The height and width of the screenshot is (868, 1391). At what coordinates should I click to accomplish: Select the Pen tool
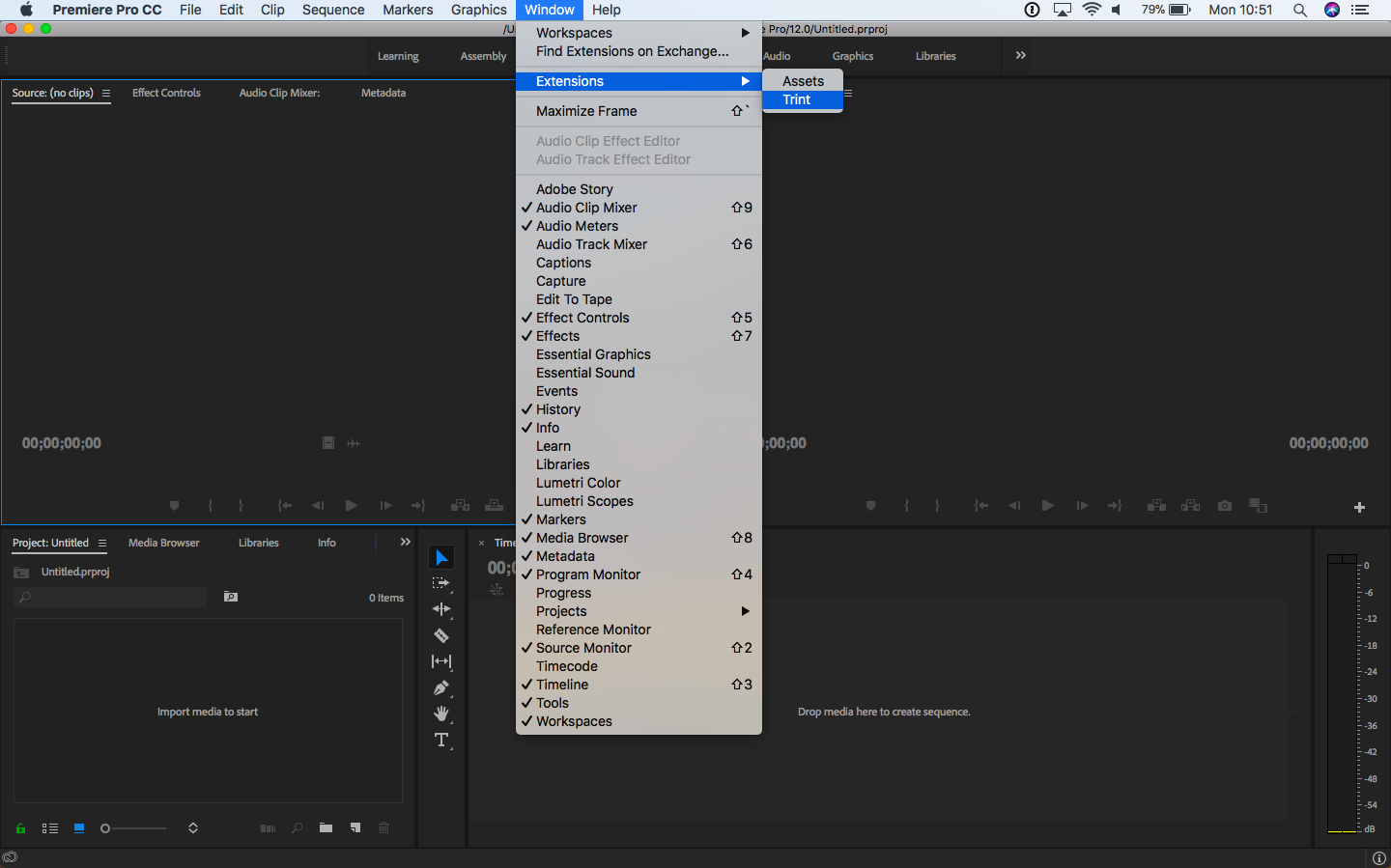point(441,687)
